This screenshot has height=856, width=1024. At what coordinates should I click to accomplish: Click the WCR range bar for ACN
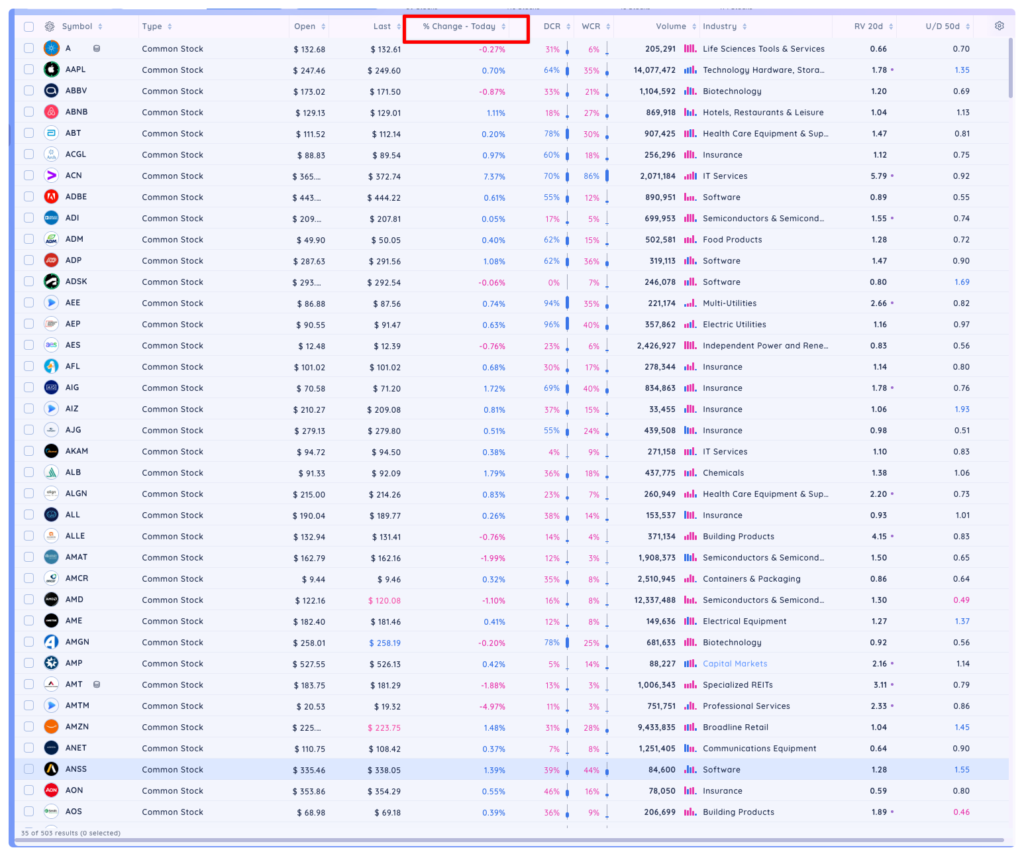click(x=607, y=176)
